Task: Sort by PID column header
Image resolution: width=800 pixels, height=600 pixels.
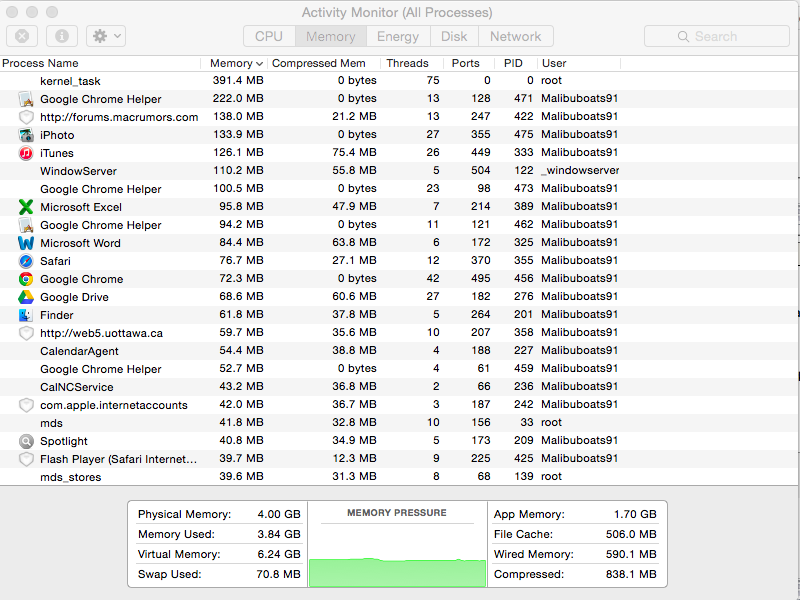Action: click(x=516, y=63)
